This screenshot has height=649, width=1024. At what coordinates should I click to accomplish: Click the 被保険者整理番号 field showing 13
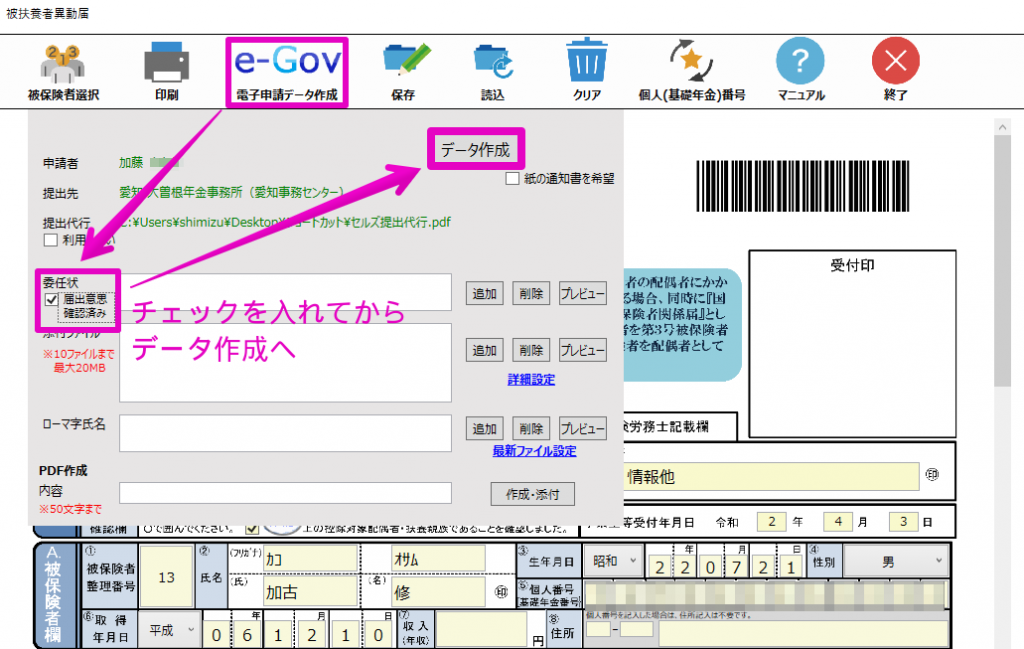click(167, 577)
